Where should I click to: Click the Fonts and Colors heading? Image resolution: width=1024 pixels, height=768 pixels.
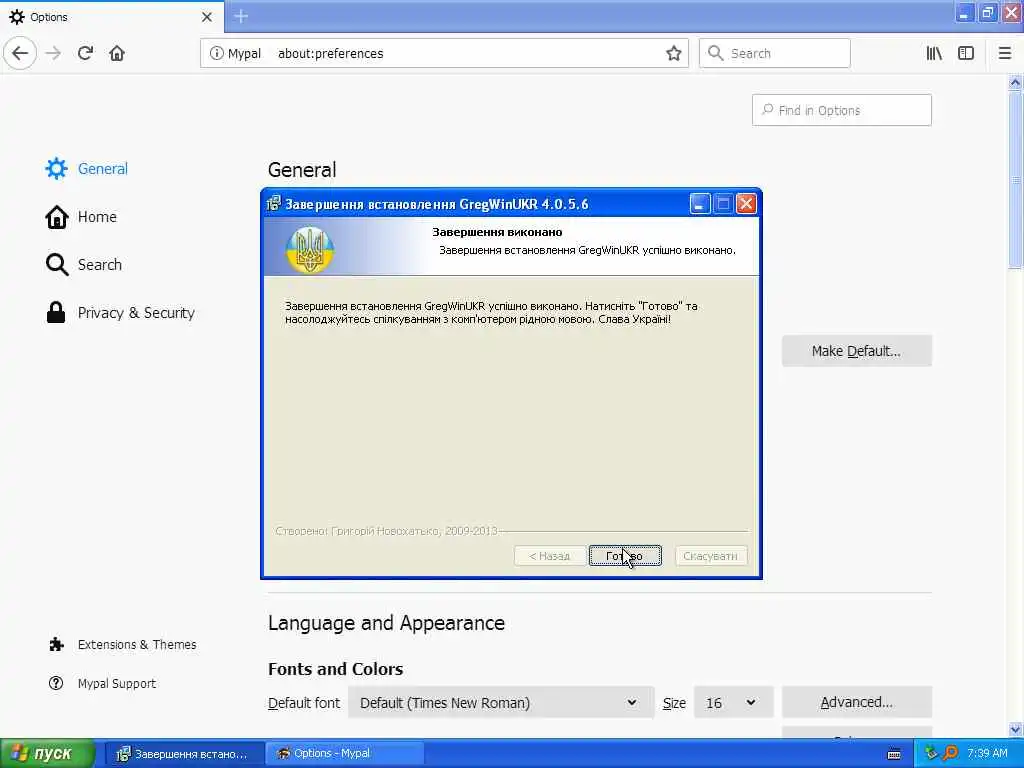pos(335,669)
